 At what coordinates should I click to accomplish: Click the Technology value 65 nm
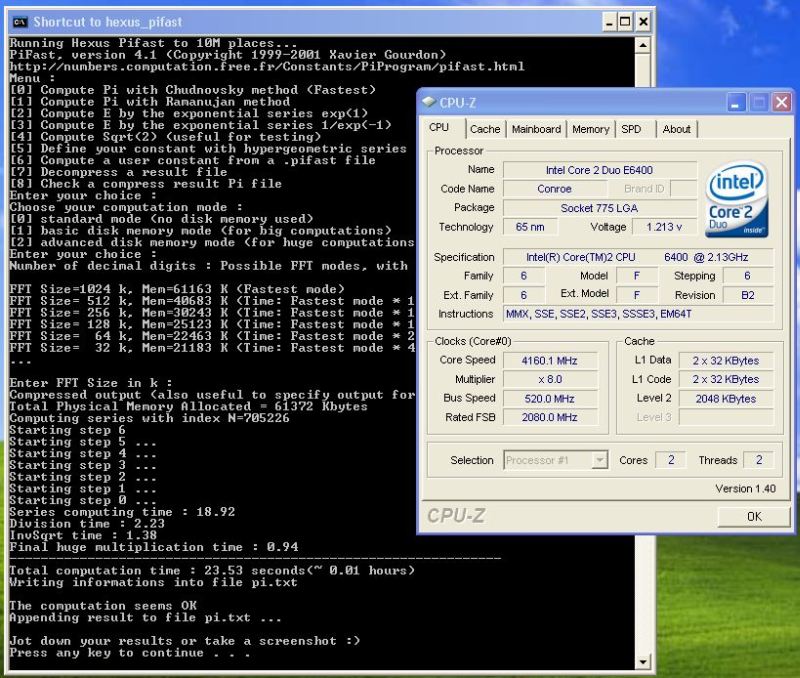530,227
